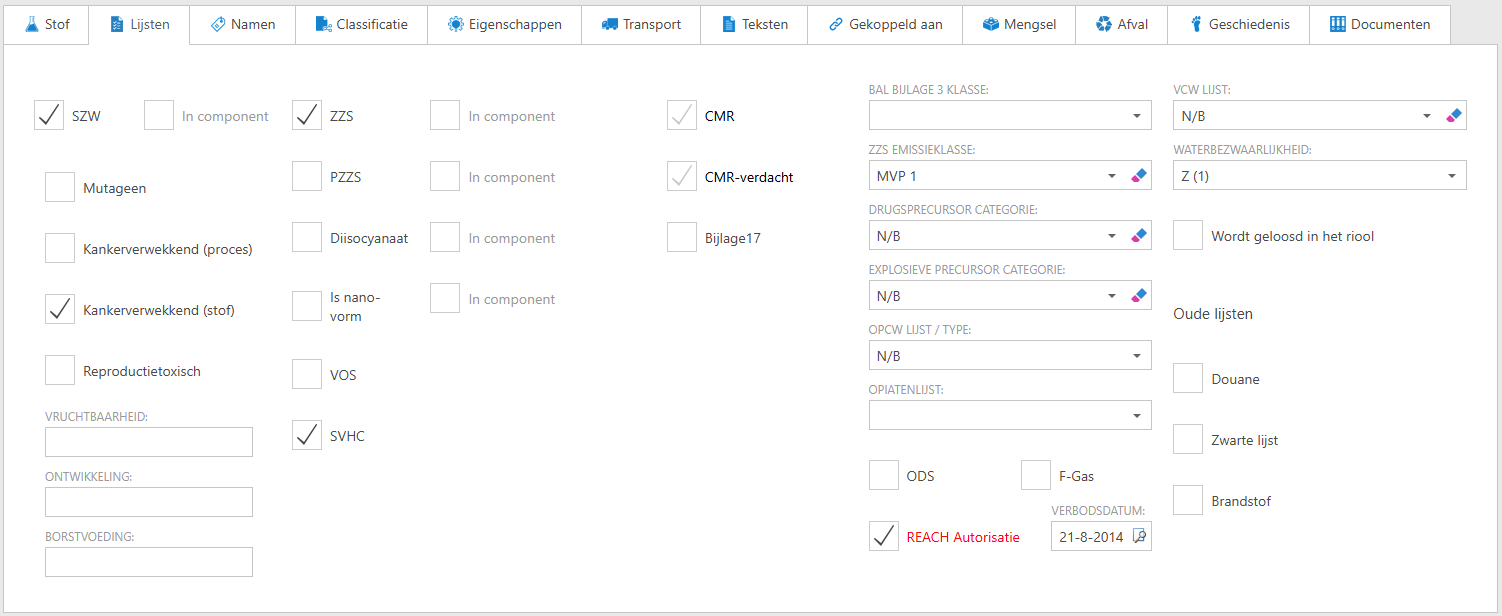Enable the Mutageen checkbox

pyautogui.click(x=60, y=188)
